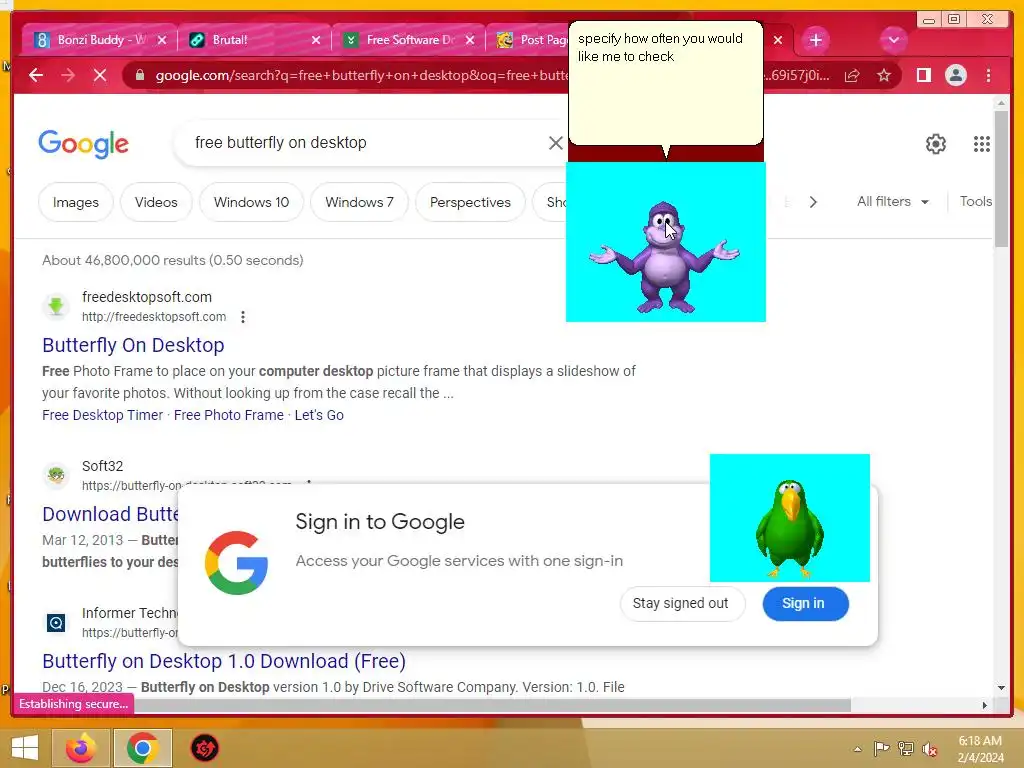This screenshot has width=1024, height=768.
Task: Open the Windows Start menu
Action: [25, 748]
